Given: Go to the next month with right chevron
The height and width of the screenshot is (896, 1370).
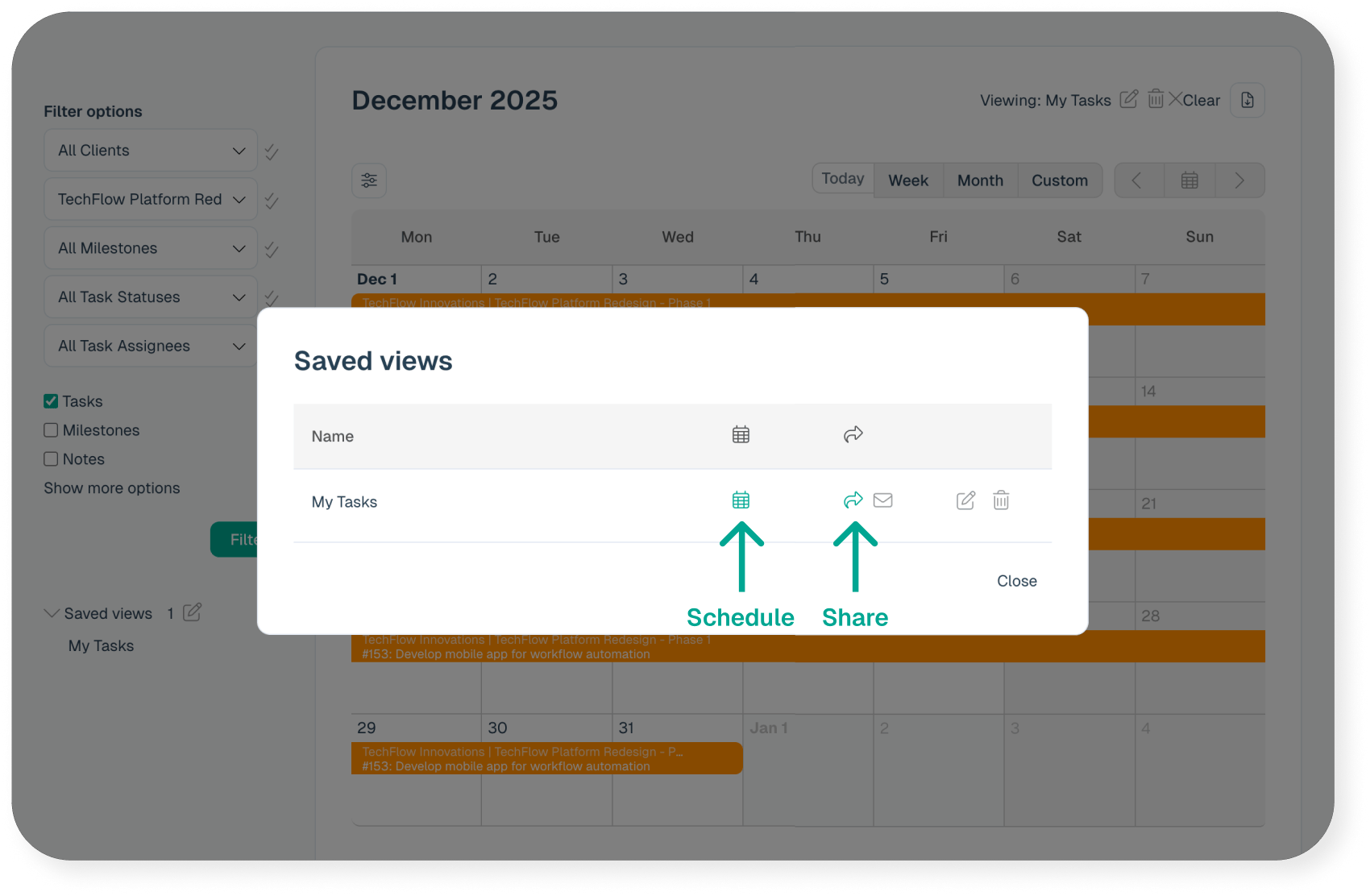Looking at the screenshot, I should tap(1239, 180).
